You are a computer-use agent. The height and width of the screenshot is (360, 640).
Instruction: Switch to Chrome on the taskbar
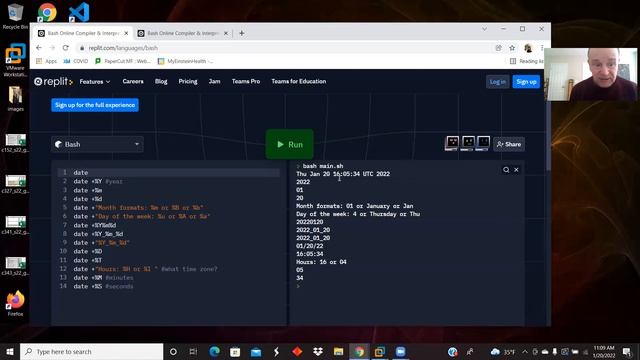pos(359,351)
